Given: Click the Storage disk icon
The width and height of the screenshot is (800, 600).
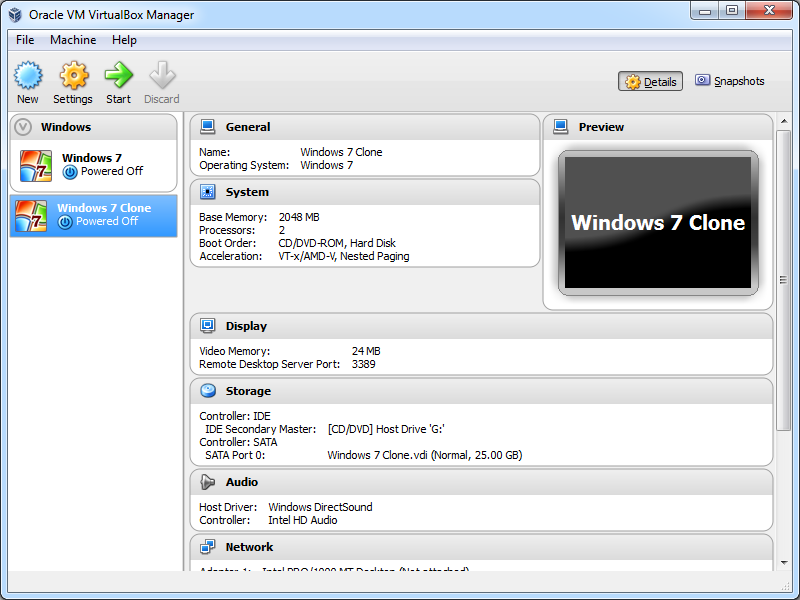Looking at the screenshot, I should (x=208, y=391).
